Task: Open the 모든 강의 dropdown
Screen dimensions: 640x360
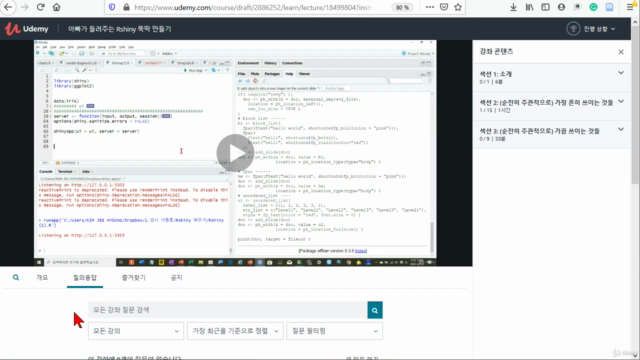Action: 136,331
